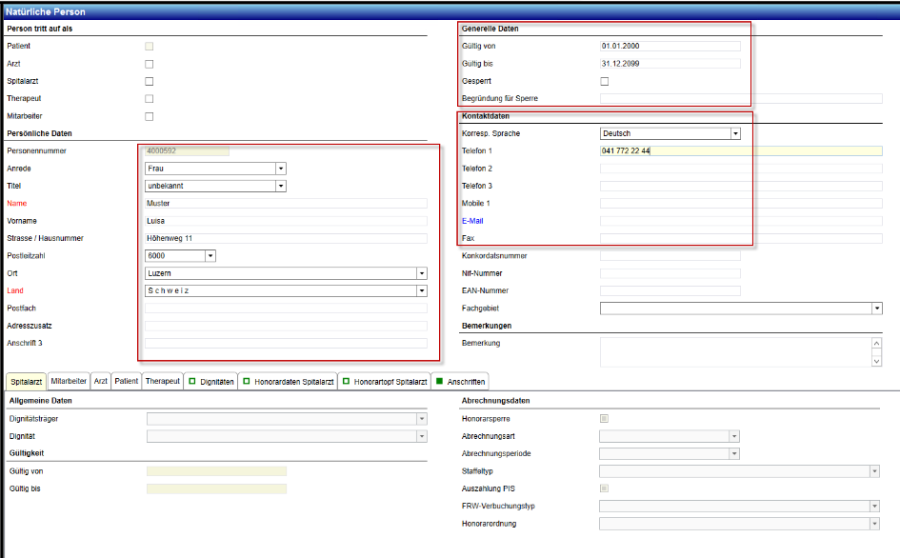Expand the Fachgebiet dropdown
The width and height of the screenshot is (900, 558).
click(877, 309)
